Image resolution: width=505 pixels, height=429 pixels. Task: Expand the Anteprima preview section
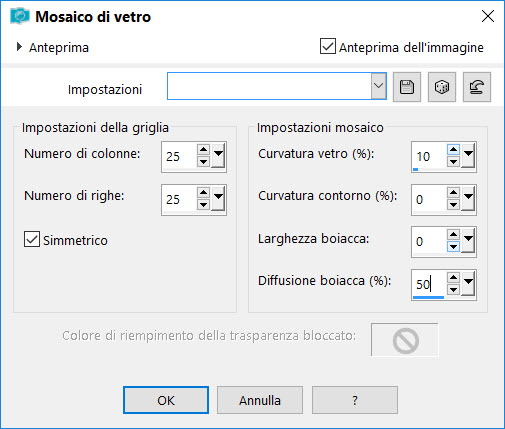[19, 47]
